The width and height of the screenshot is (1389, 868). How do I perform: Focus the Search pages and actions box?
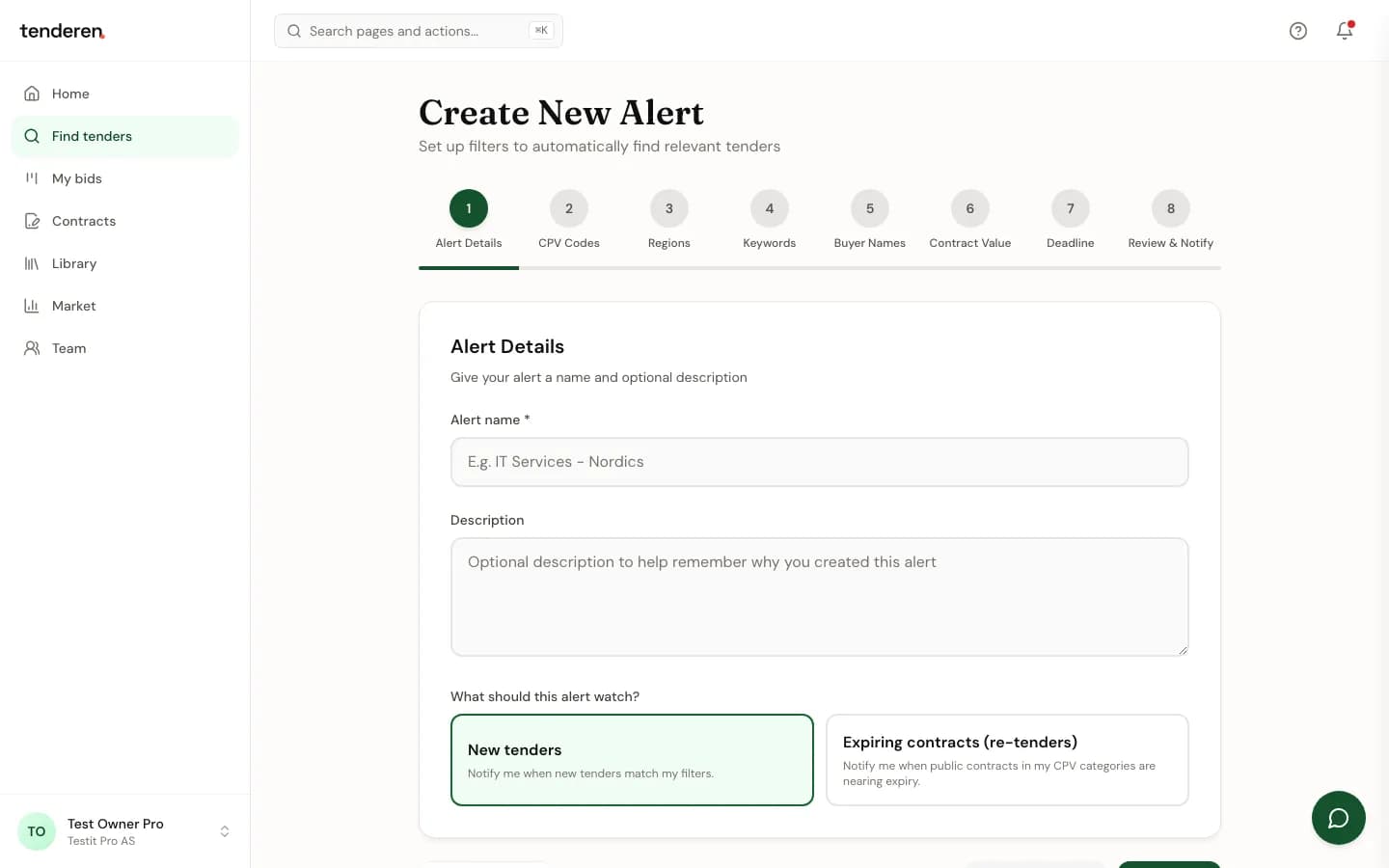tap(419, 31)
